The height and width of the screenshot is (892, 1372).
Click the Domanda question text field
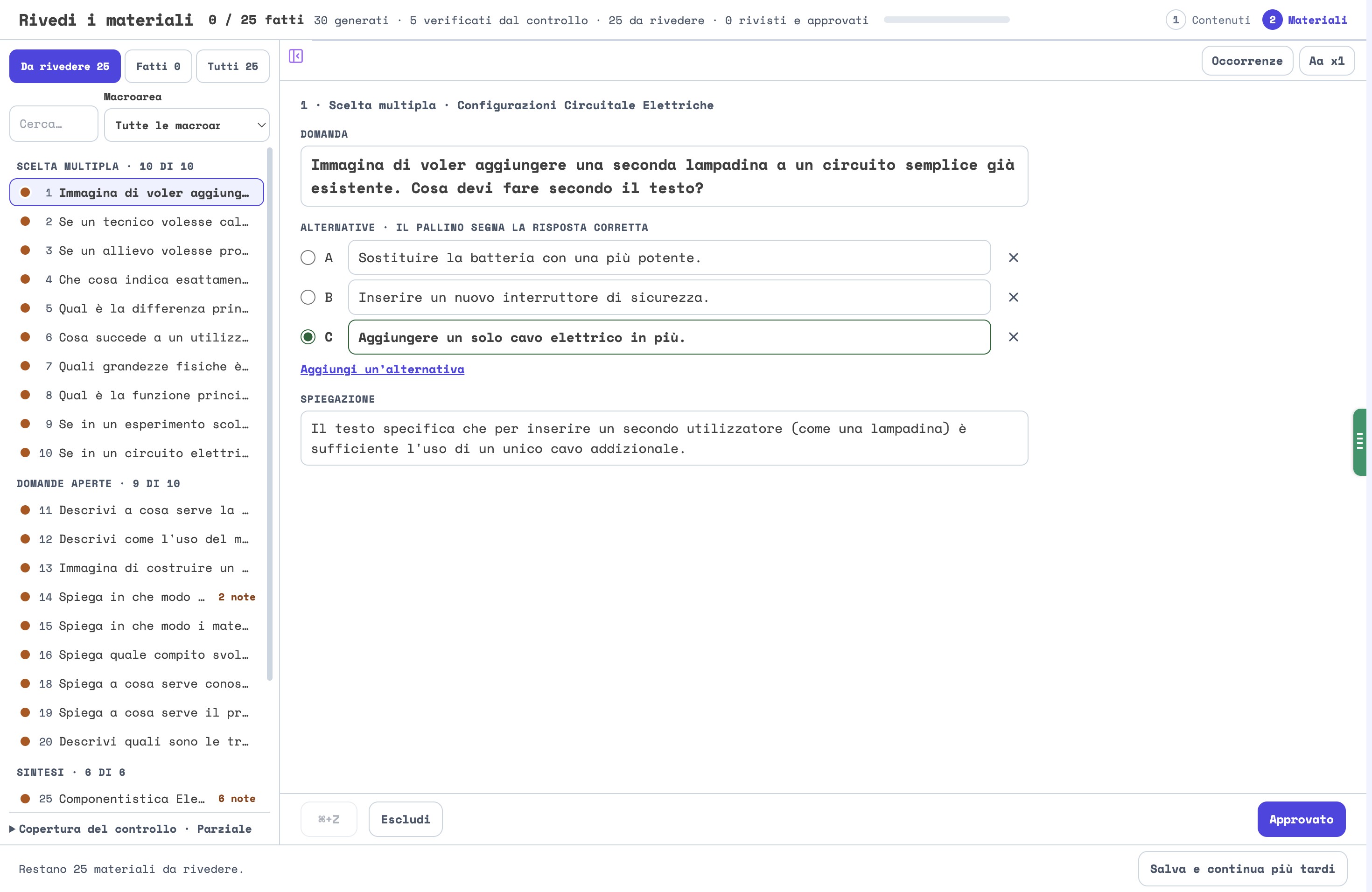[664, 176]
